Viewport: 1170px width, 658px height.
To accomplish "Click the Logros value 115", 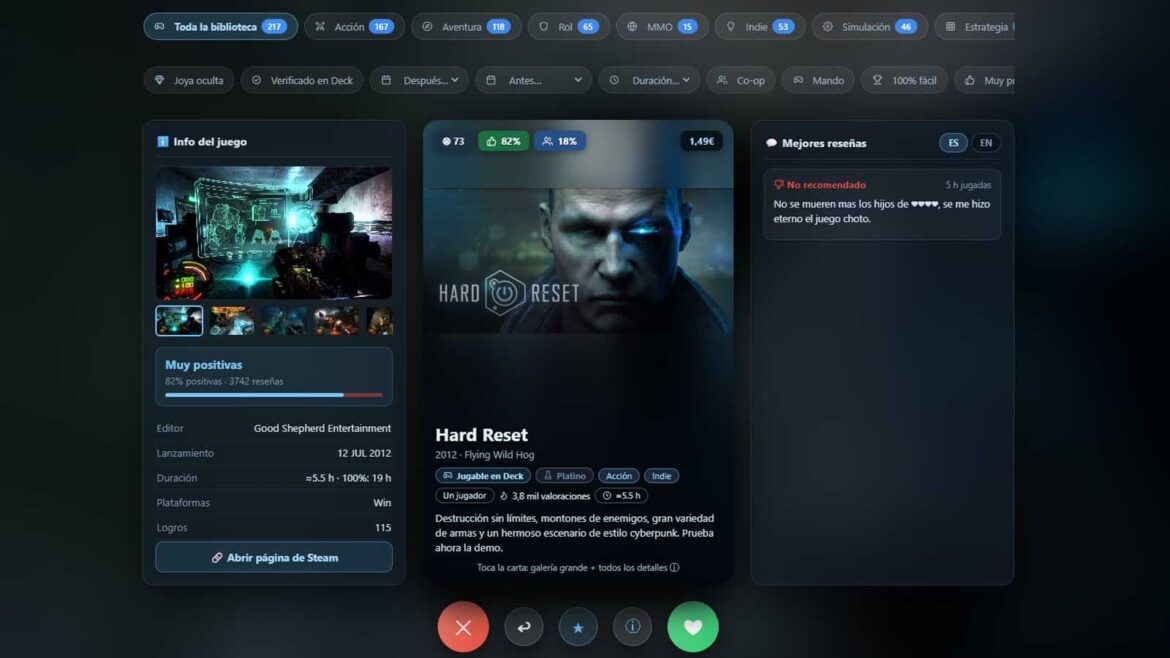I will click(383, 527).
